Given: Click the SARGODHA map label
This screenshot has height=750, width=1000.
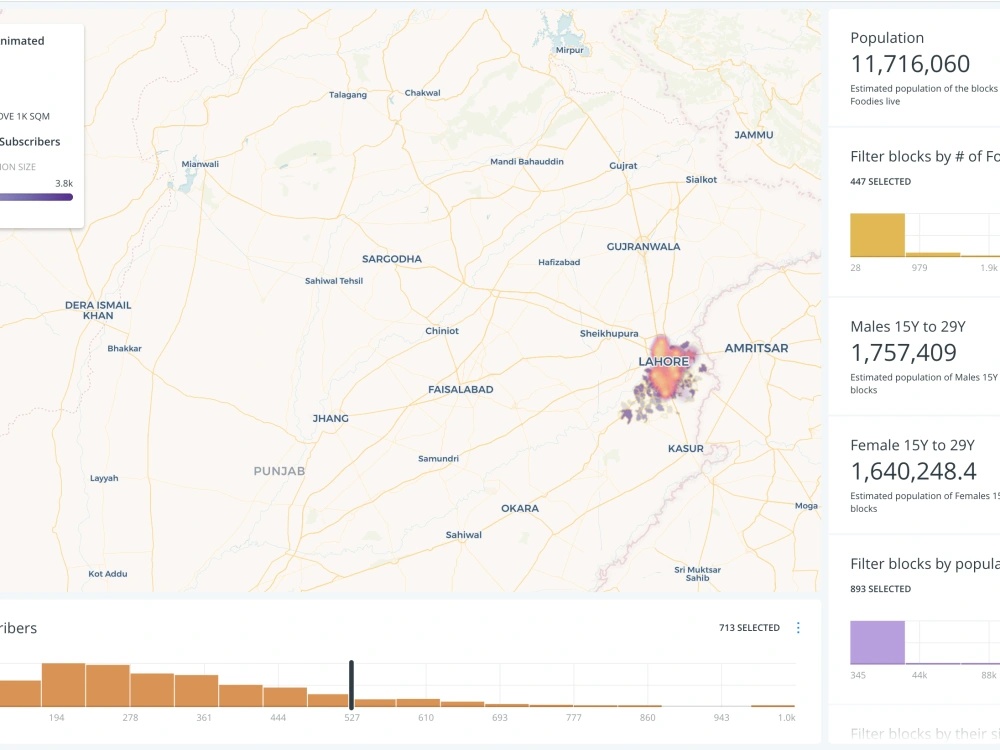Looking at the screenshot, I should pyautogui.click(x=392, y=259).
